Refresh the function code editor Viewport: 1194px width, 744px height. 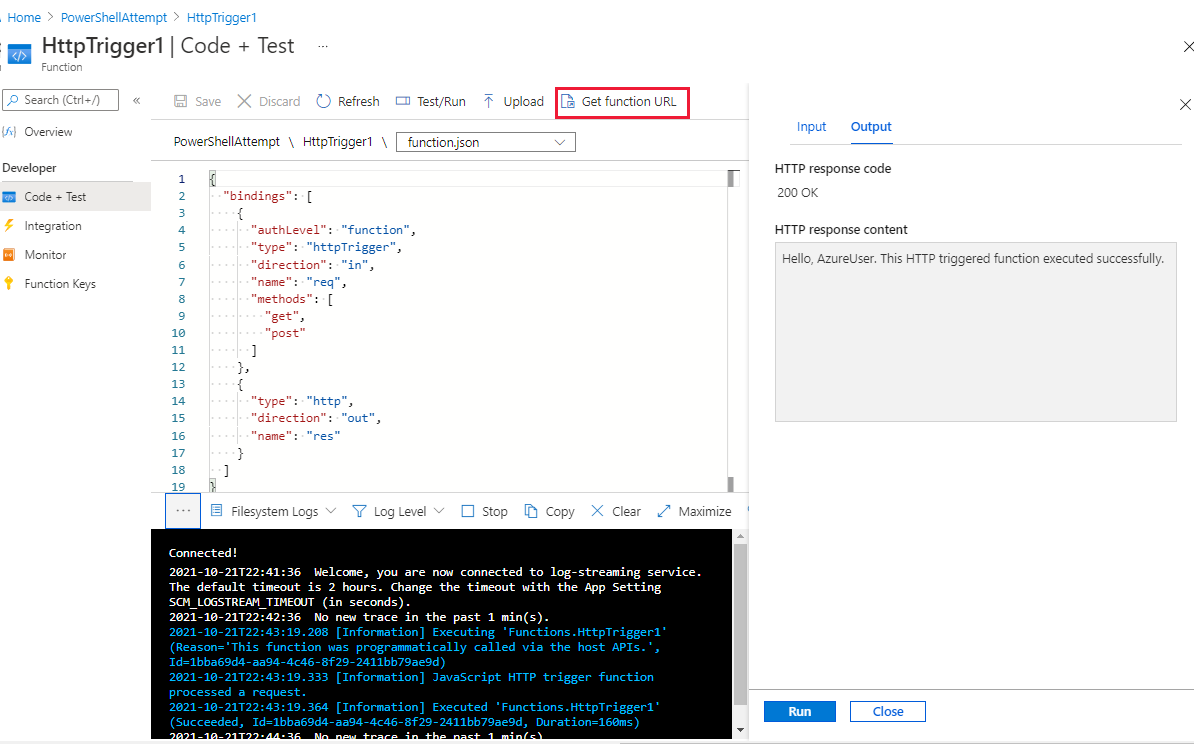tap(347, 101)
